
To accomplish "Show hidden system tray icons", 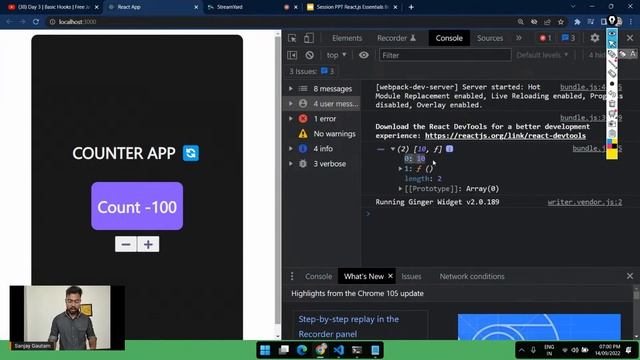I will click(521, 350).
